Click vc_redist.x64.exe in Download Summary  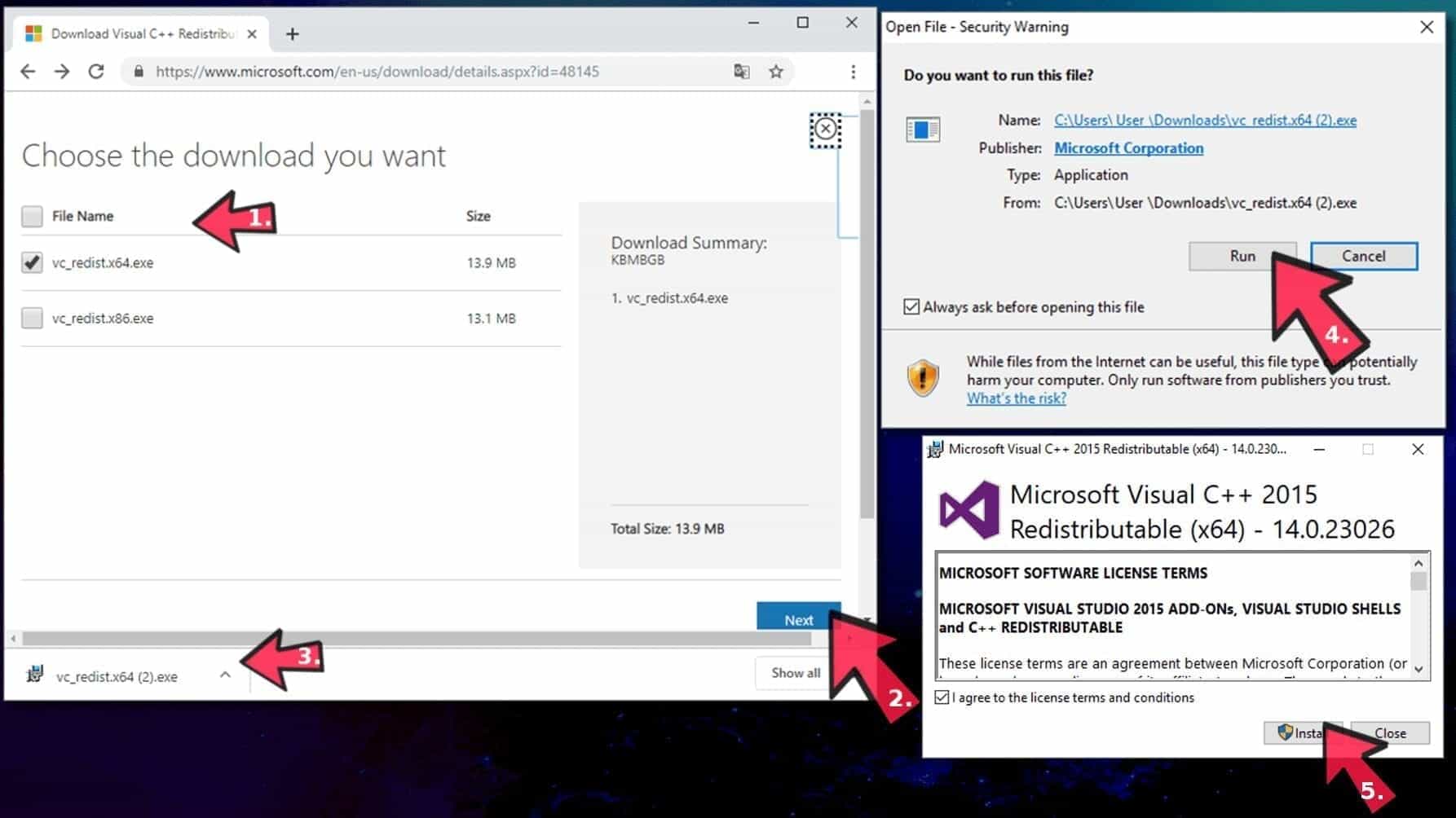click(x=677, y=298)
